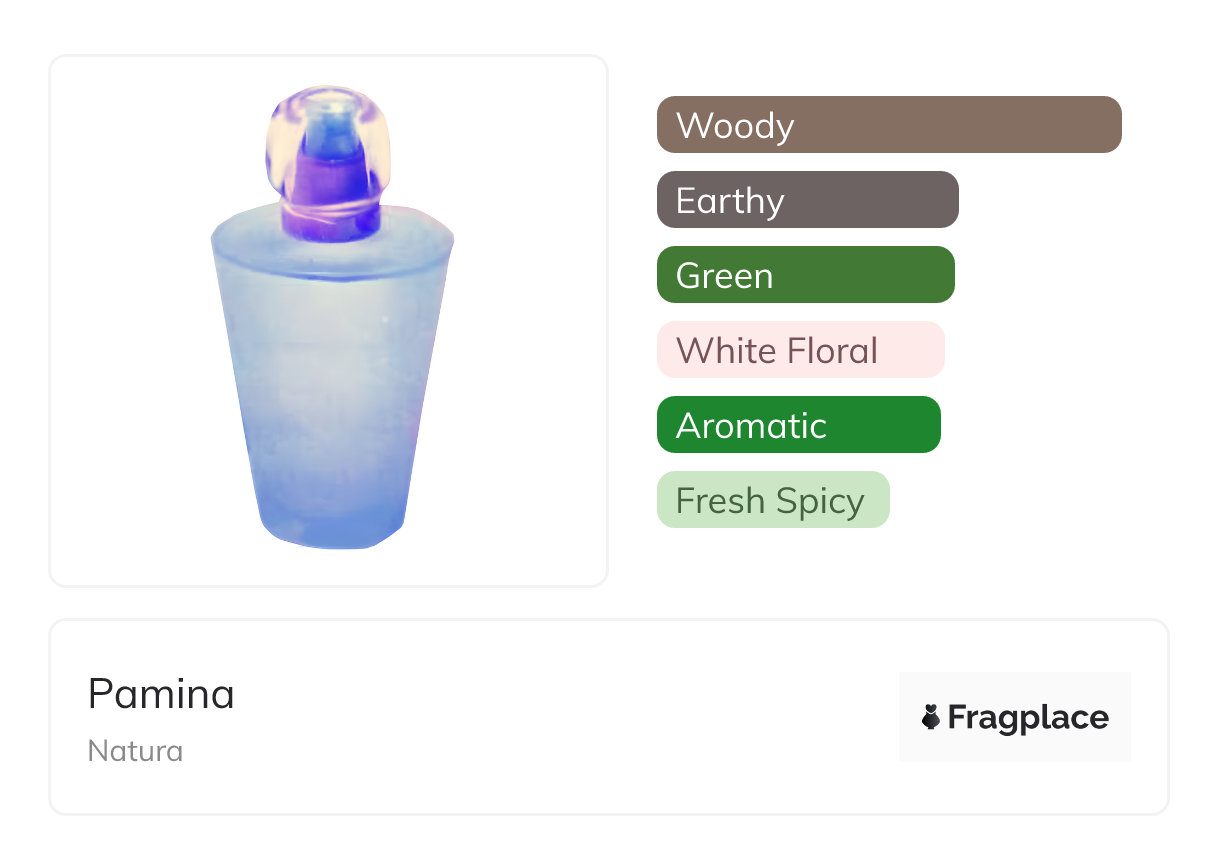Click the "White Floral" text label
The width and height of the screenshot is (1218, 864).
tap(777, 351)
